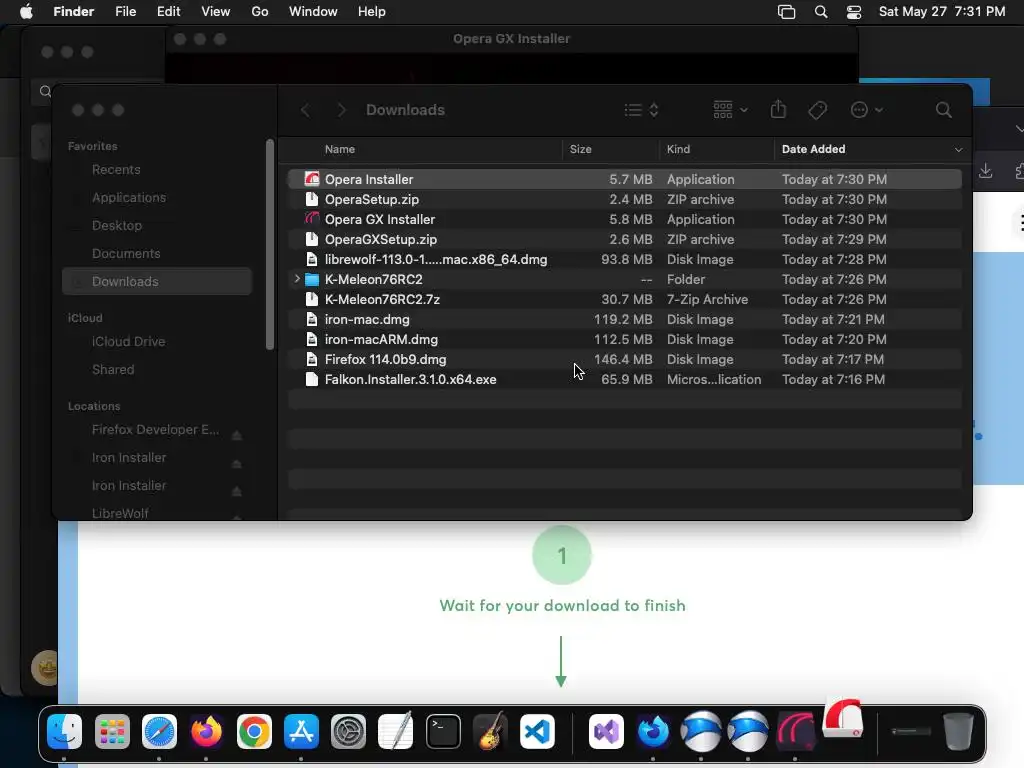This screenshot has height=768, width=1024.
Task: Open Finder from the Dock
Action: pos(65,731)
